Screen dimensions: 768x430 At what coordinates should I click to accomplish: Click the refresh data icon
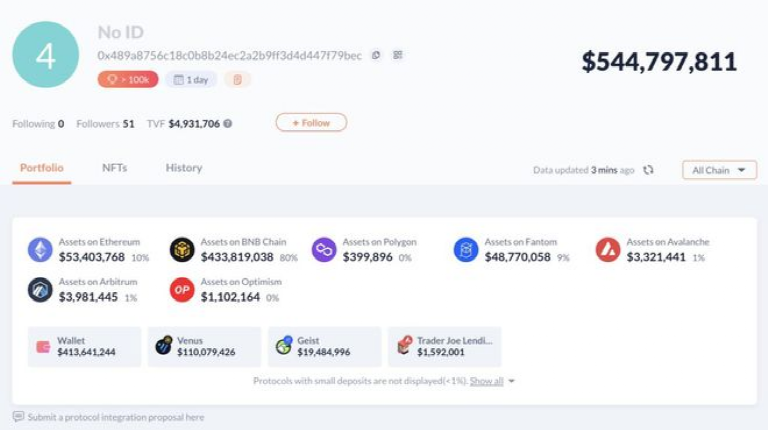[x=648, y=170]
